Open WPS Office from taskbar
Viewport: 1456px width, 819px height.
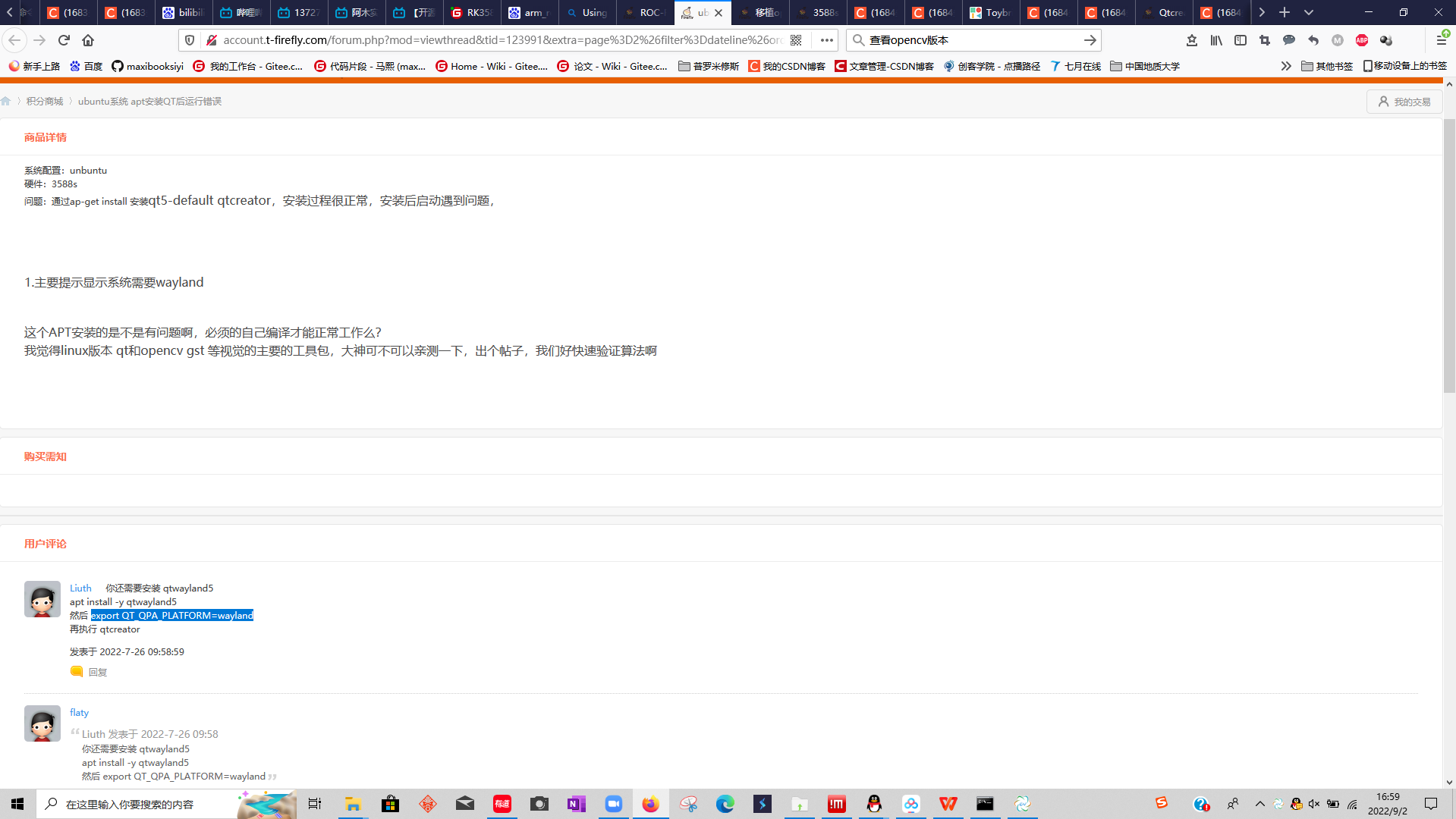click(x=948, y=804)
